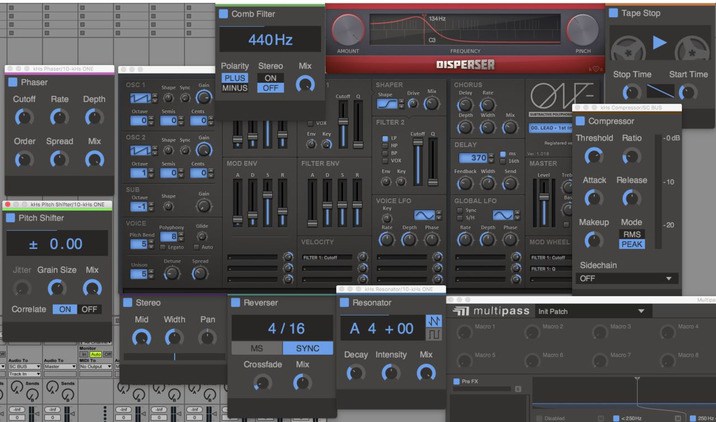Switch Reverser to SYNC mode

tap(307, 348)
